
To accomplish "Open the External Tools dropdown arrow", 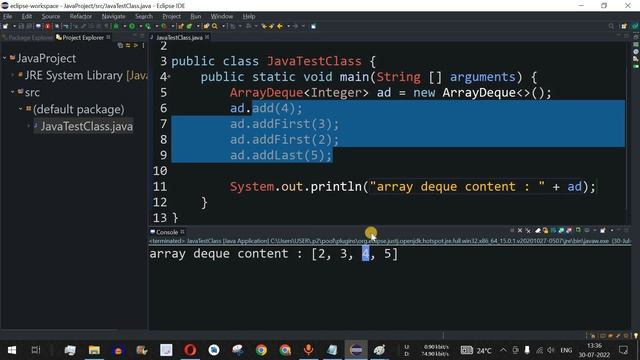I will (x=173, y=26).
